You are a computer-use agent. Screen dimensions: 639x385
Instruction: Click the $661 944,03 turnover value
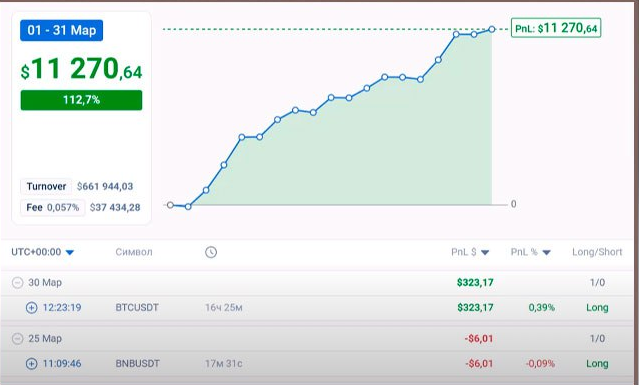(105, 187)
